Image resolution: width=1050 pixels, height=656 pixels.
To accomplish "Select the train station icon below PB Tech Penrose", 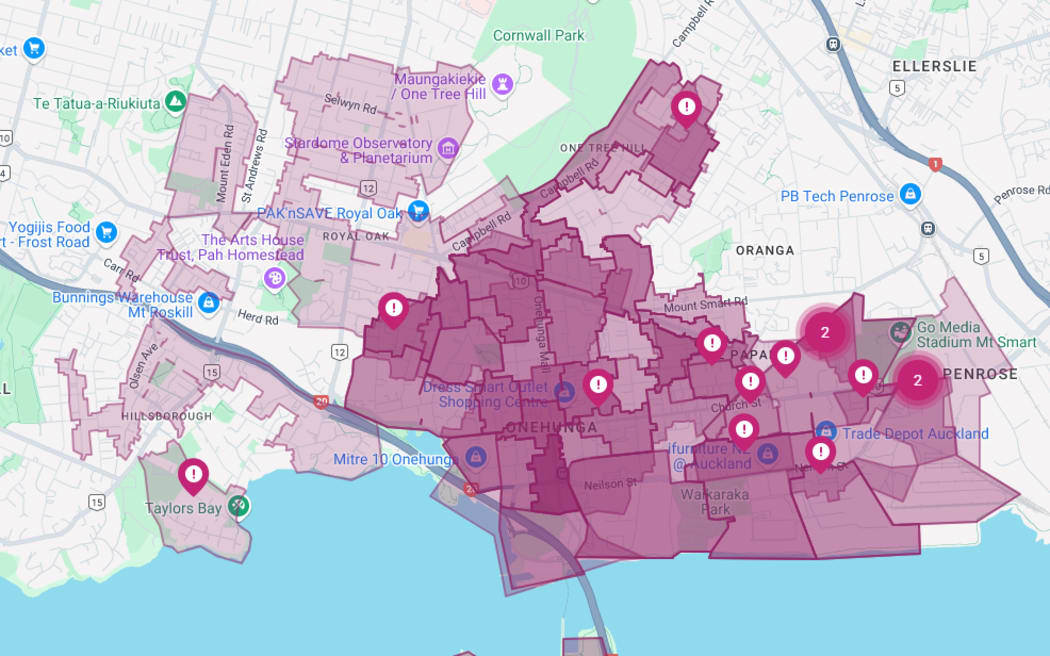I will 927,228.
